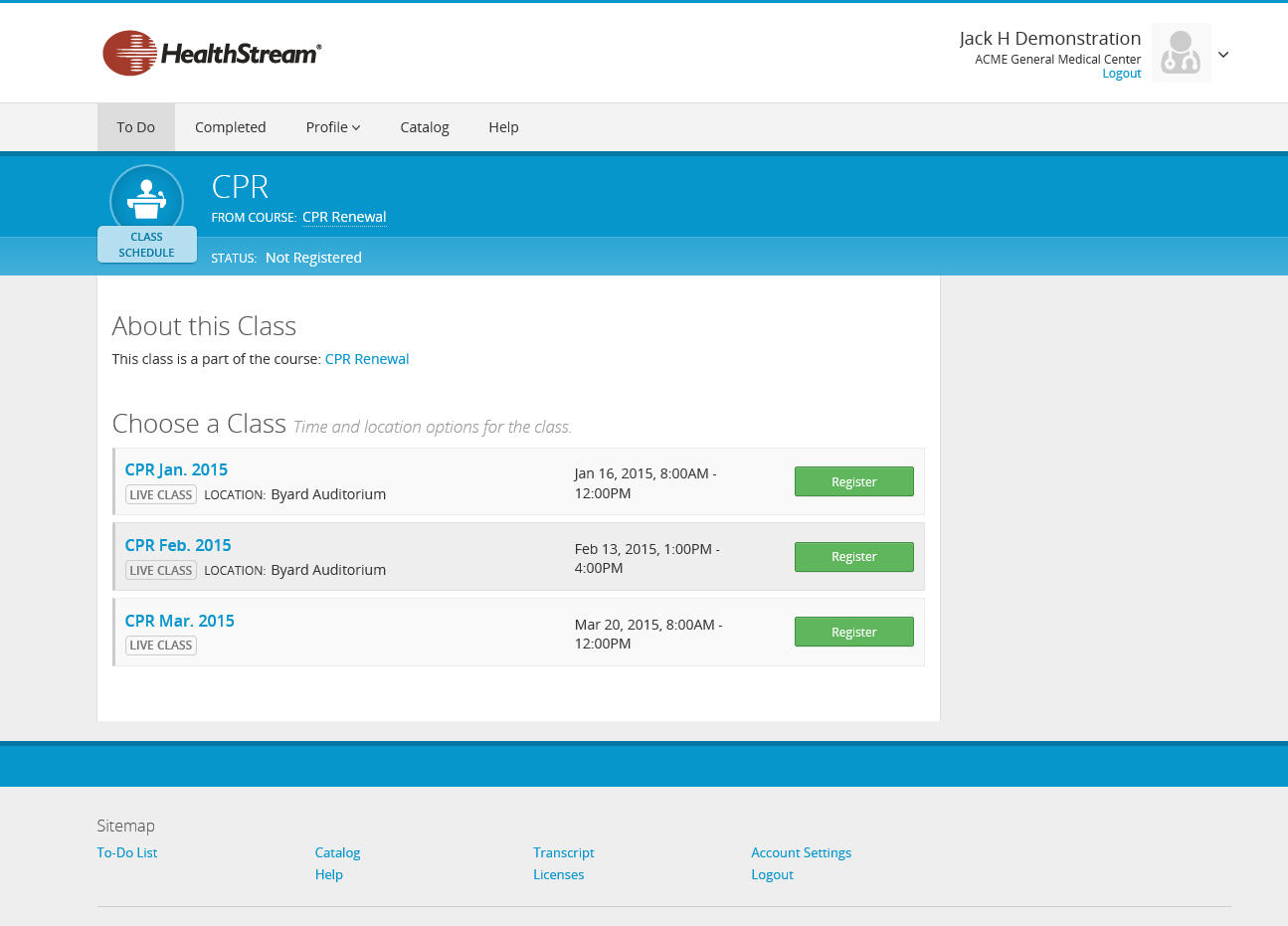
Task: Click the To-Do List sitemap link
Action: coord(127,852)
